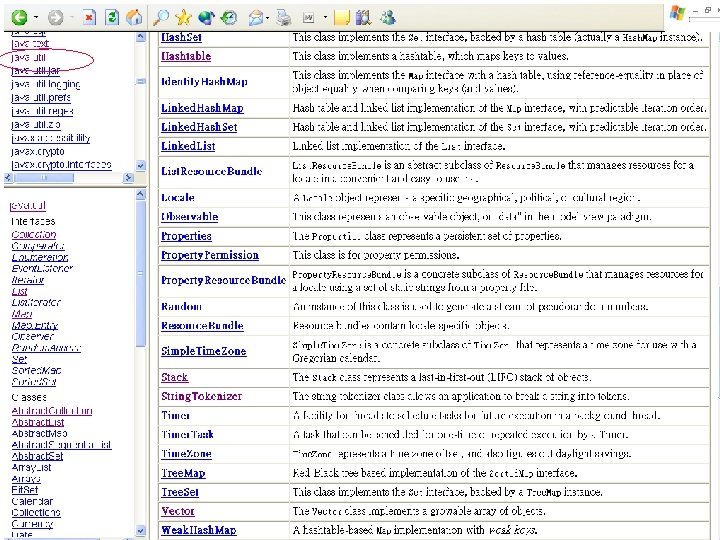
Task: Open the Hashtable class link in table
Action: pyautogui.click(x=186, y=56)
